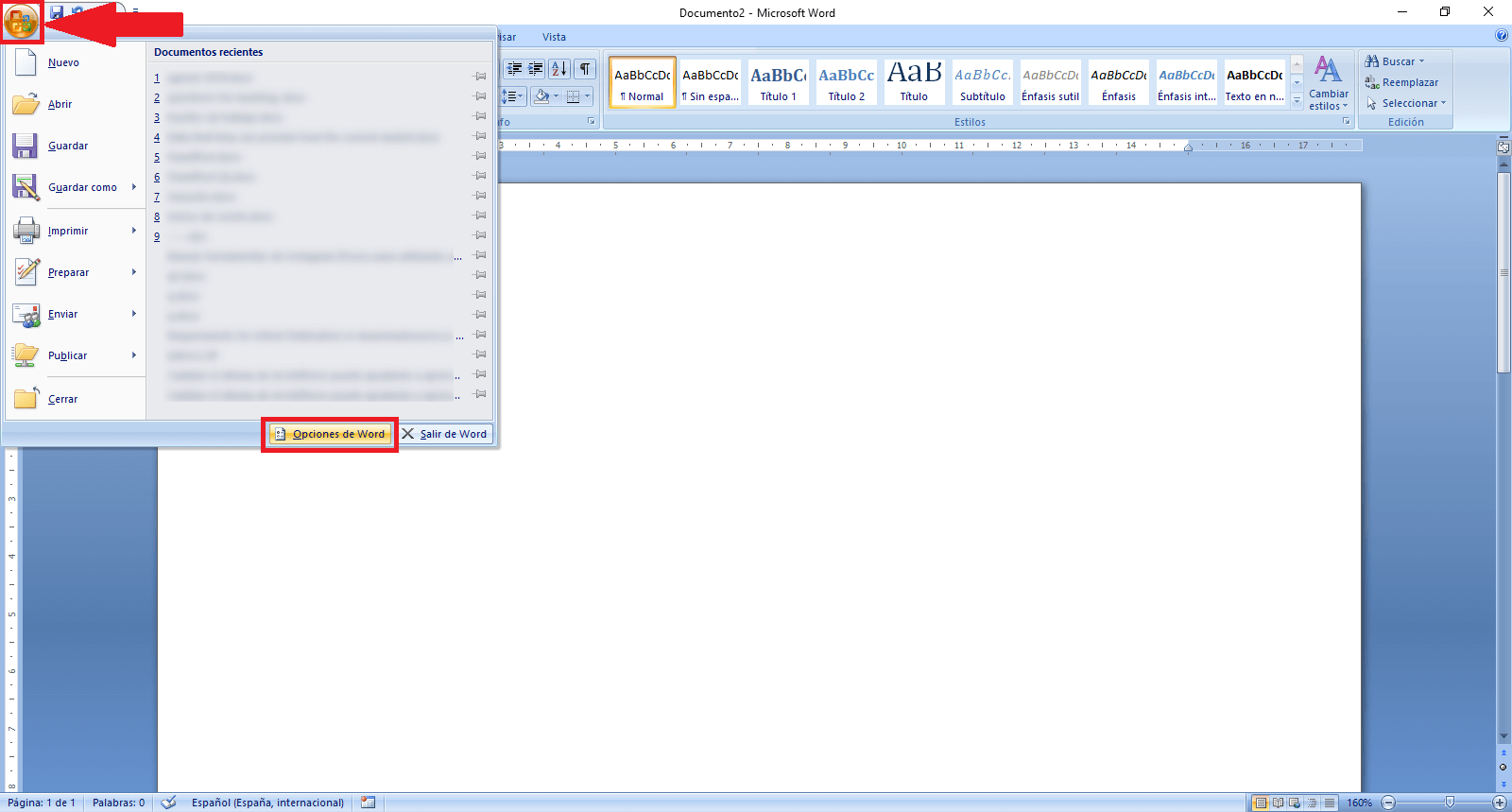This screenshot has width=1512, height=812.
Task: Click the Español language status button
Action: 267,803
